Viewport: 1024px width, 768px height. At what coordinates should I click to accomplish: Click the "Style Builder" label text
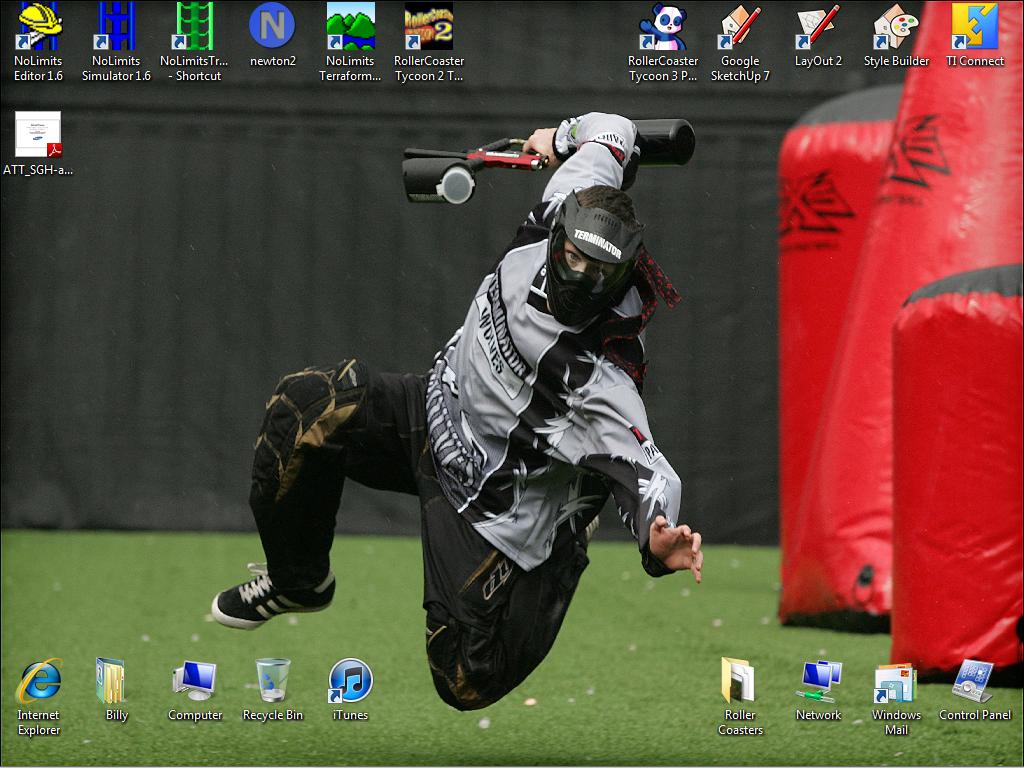click(896, 61)
